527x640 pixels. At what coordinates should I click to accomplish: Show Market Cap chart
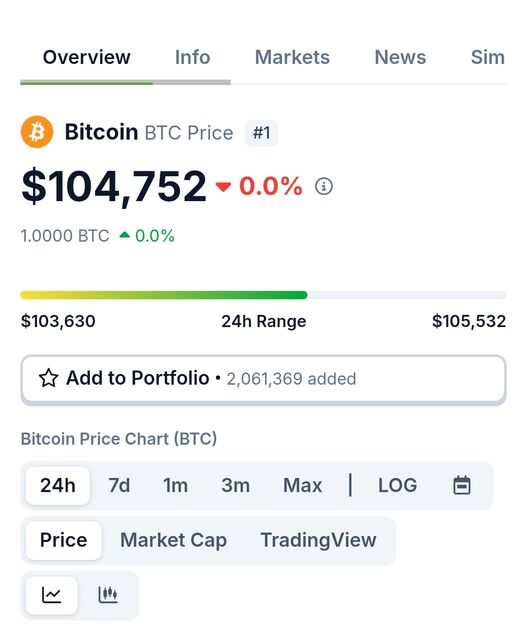[173, 540]
